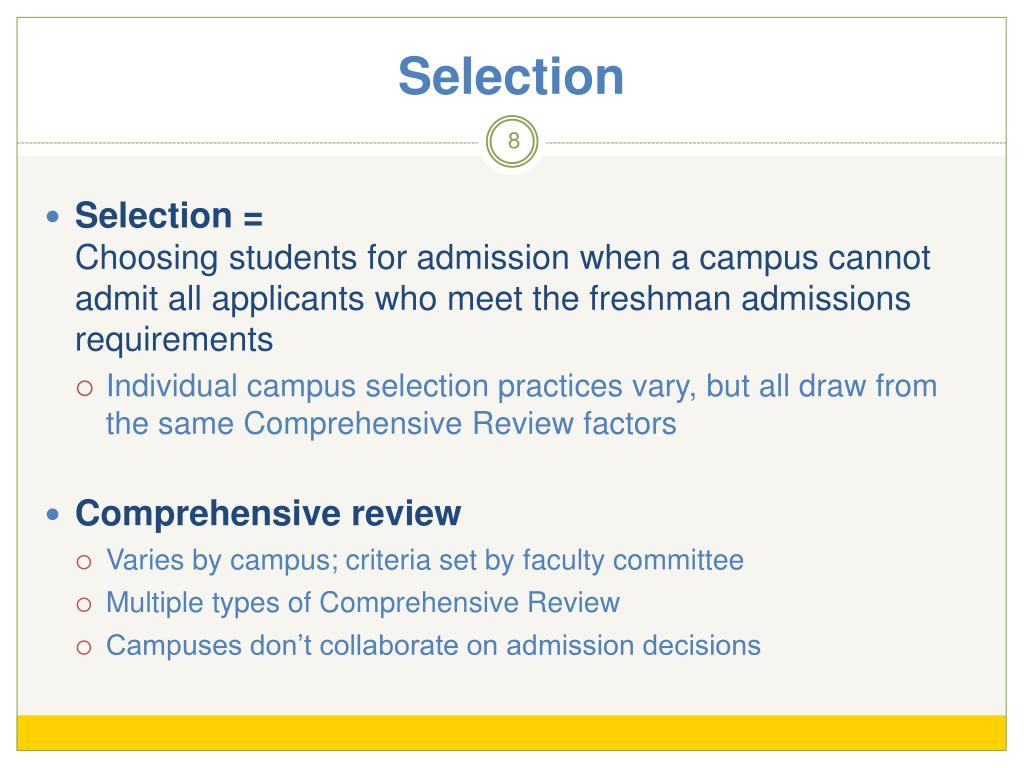Click the blue bullet beside 'Selection ='
Viewport: 1024px width, 768px height.
[53, 216]
